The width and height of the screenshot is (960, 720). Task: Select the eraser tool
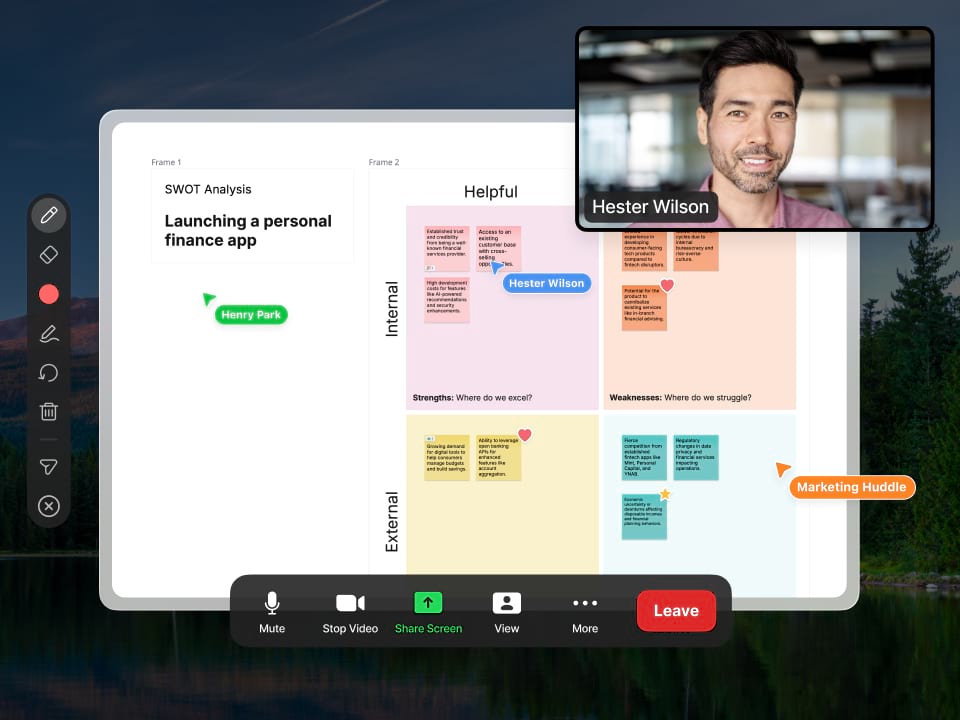[x=48, y=255]
